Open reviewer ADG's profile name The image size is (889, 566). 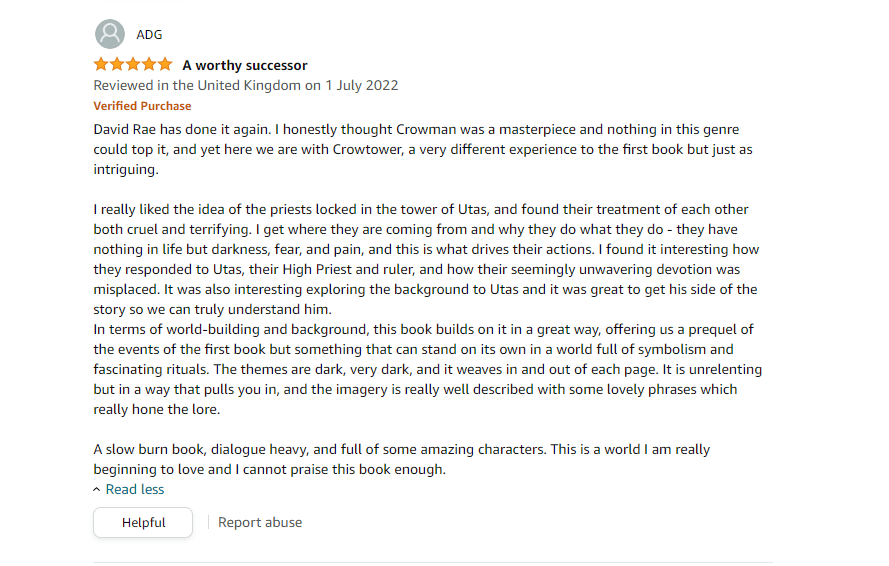pyautogui.click(x=149, y=35)
